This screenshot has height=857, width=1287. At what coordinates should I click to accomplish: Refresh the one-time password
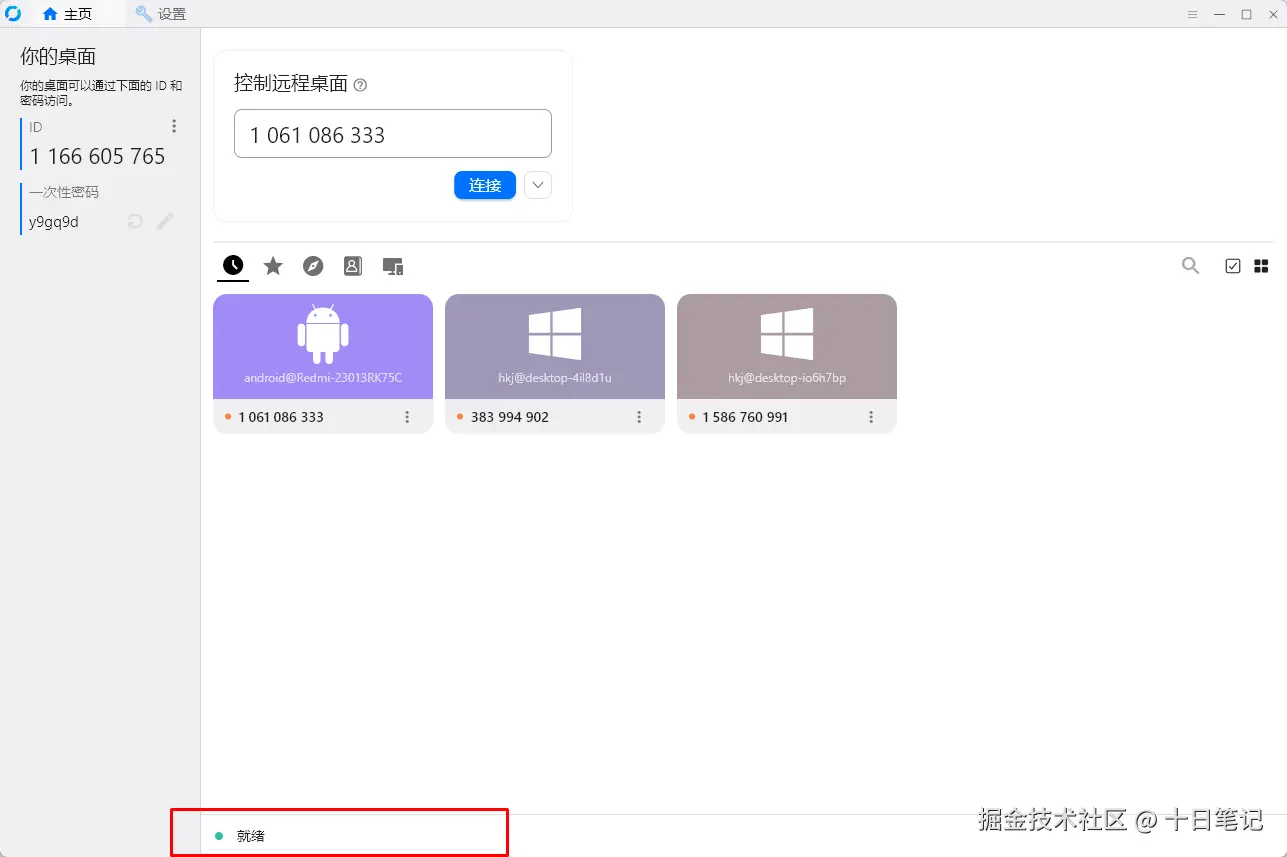coord(135,221)
